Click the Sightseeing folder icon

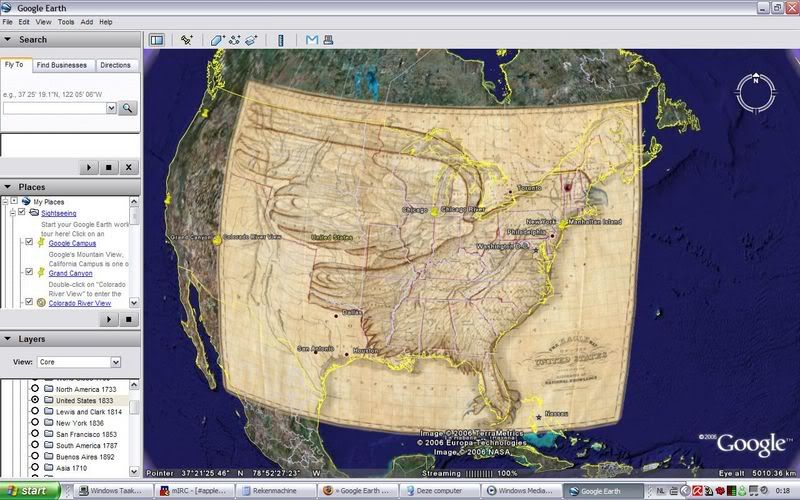tap(34, 212)
